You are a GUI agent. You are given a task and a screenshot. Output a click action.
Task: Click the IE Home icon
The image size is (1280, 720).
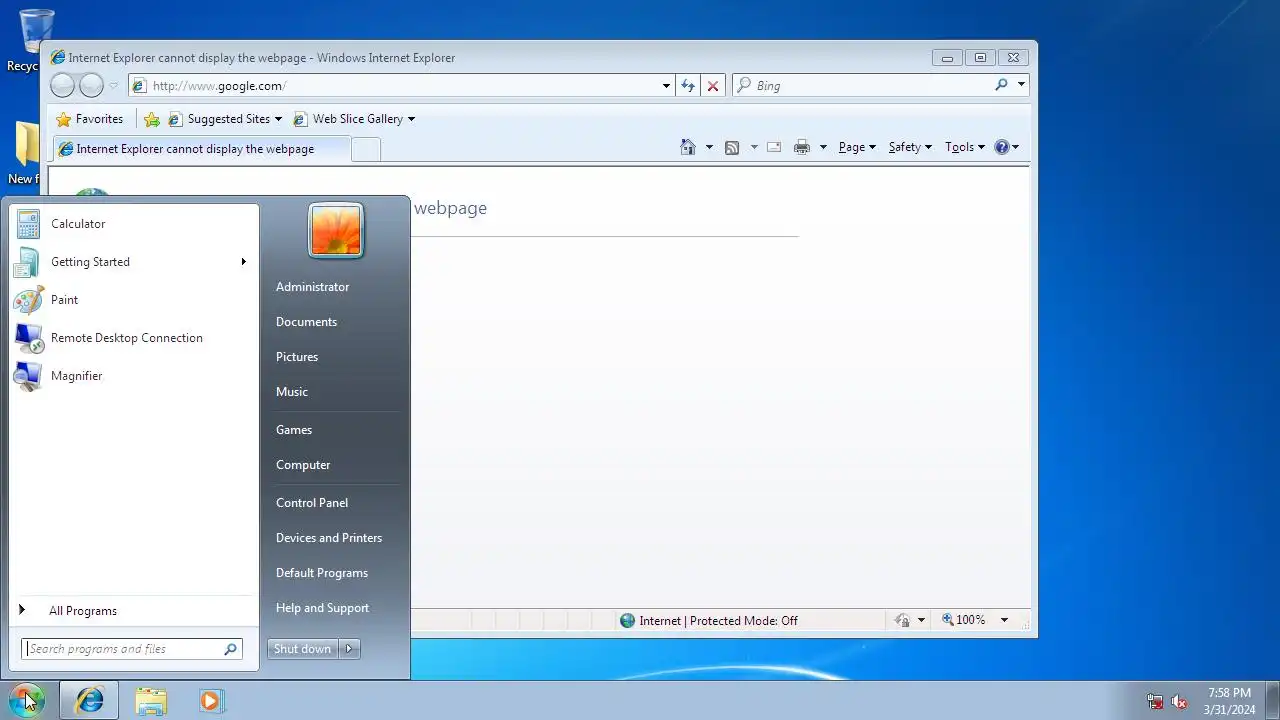tap(688, 147)
